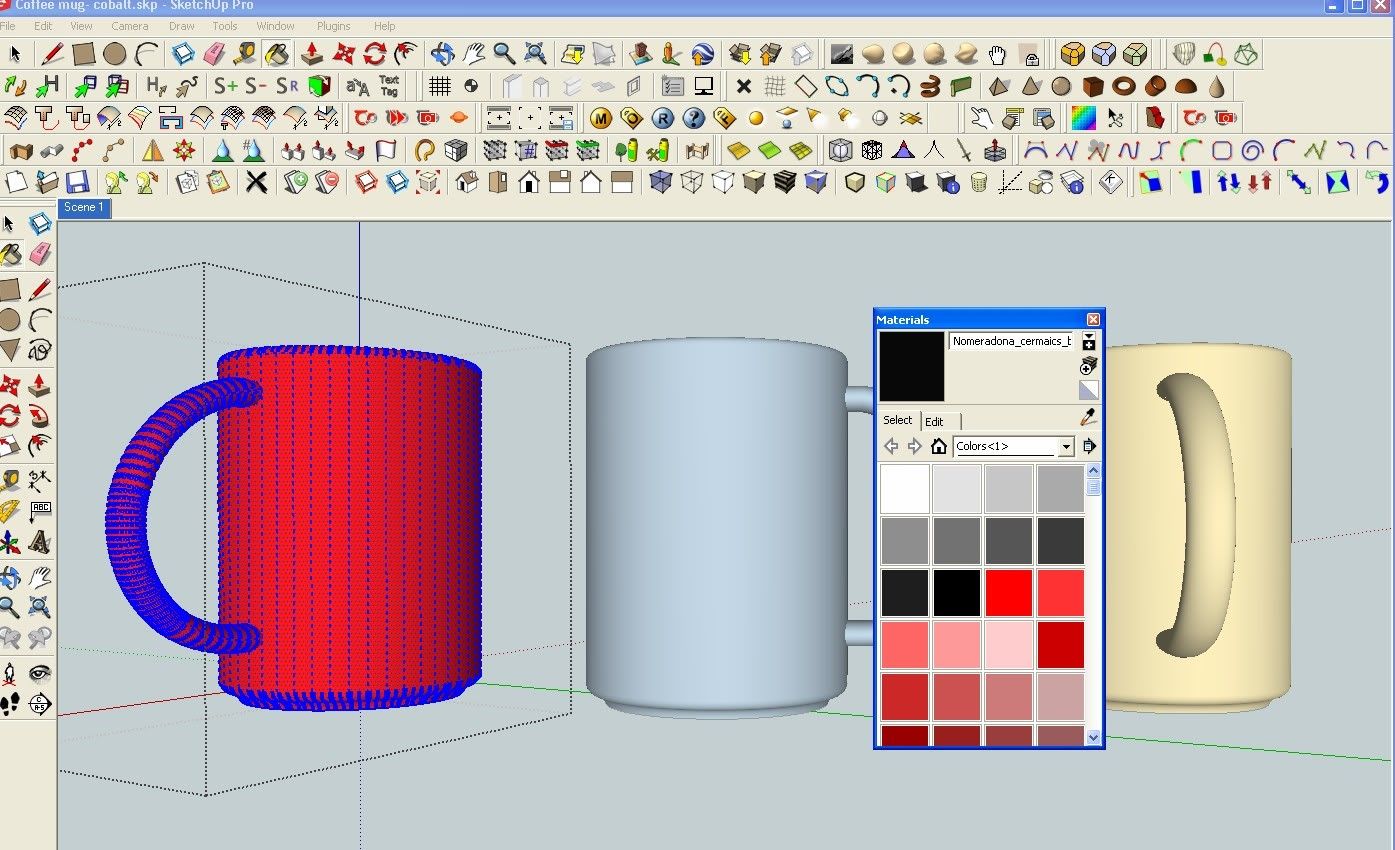The height and width of the screenshot is (850, 1395).
Task: Select the Protractor tool in left palette
Action: 10,512
